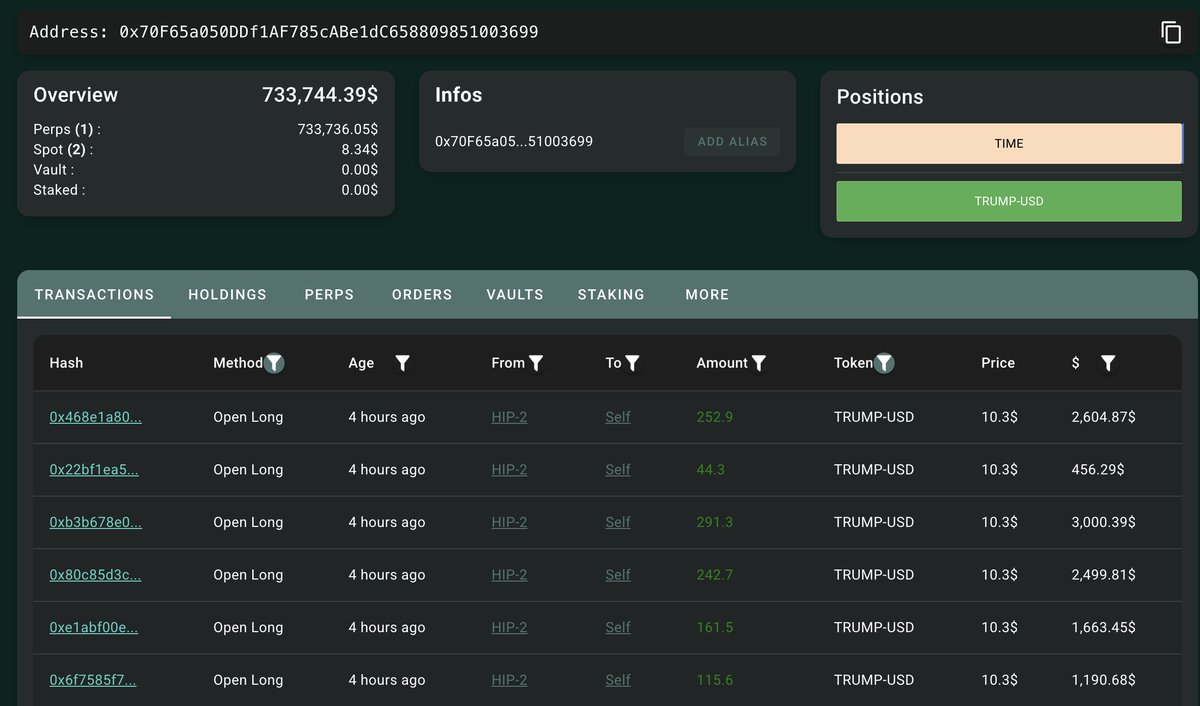Filter transactions by From column
The height and width of the screenshot is (706, 1200).
pyautogui.click(x=536, y=363)
